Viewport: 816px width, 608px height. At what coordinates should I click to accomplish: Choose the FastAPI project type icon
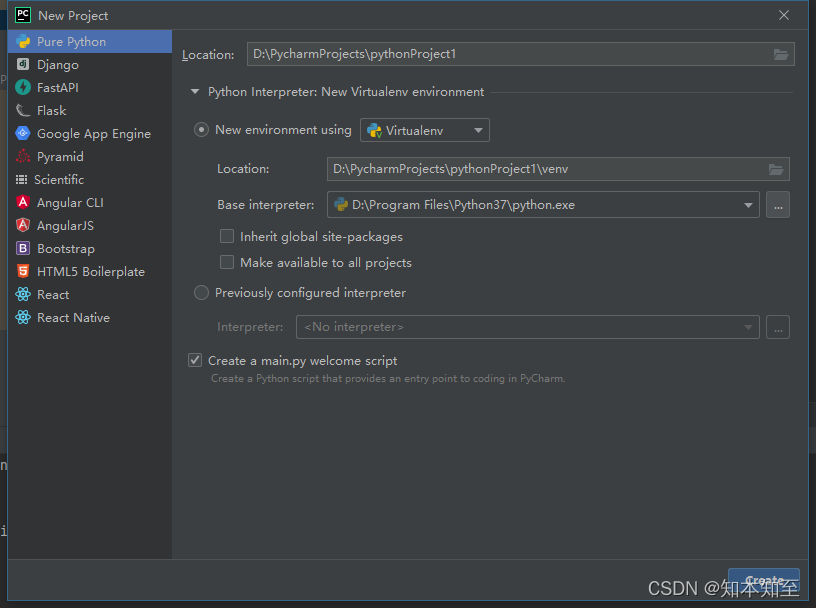(x=22, y=88)
